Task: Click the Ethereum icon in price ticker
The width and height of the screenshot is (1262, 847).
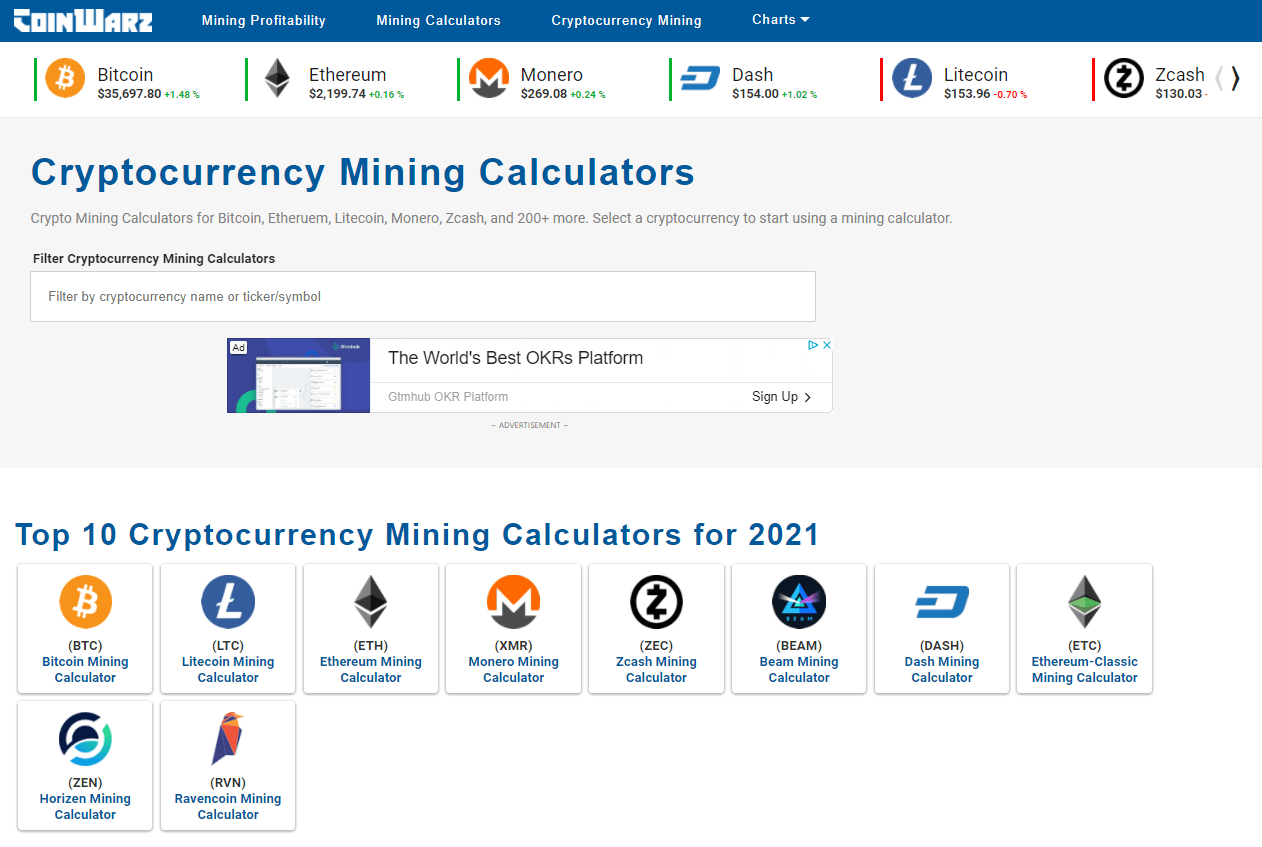Action: [x=277, y=78]
